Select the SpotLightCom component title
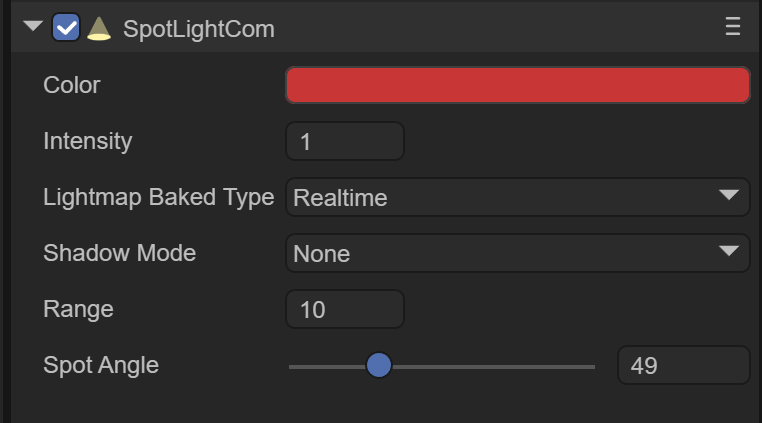Viewport: 762px width, 423px height. tap(198, 29)
